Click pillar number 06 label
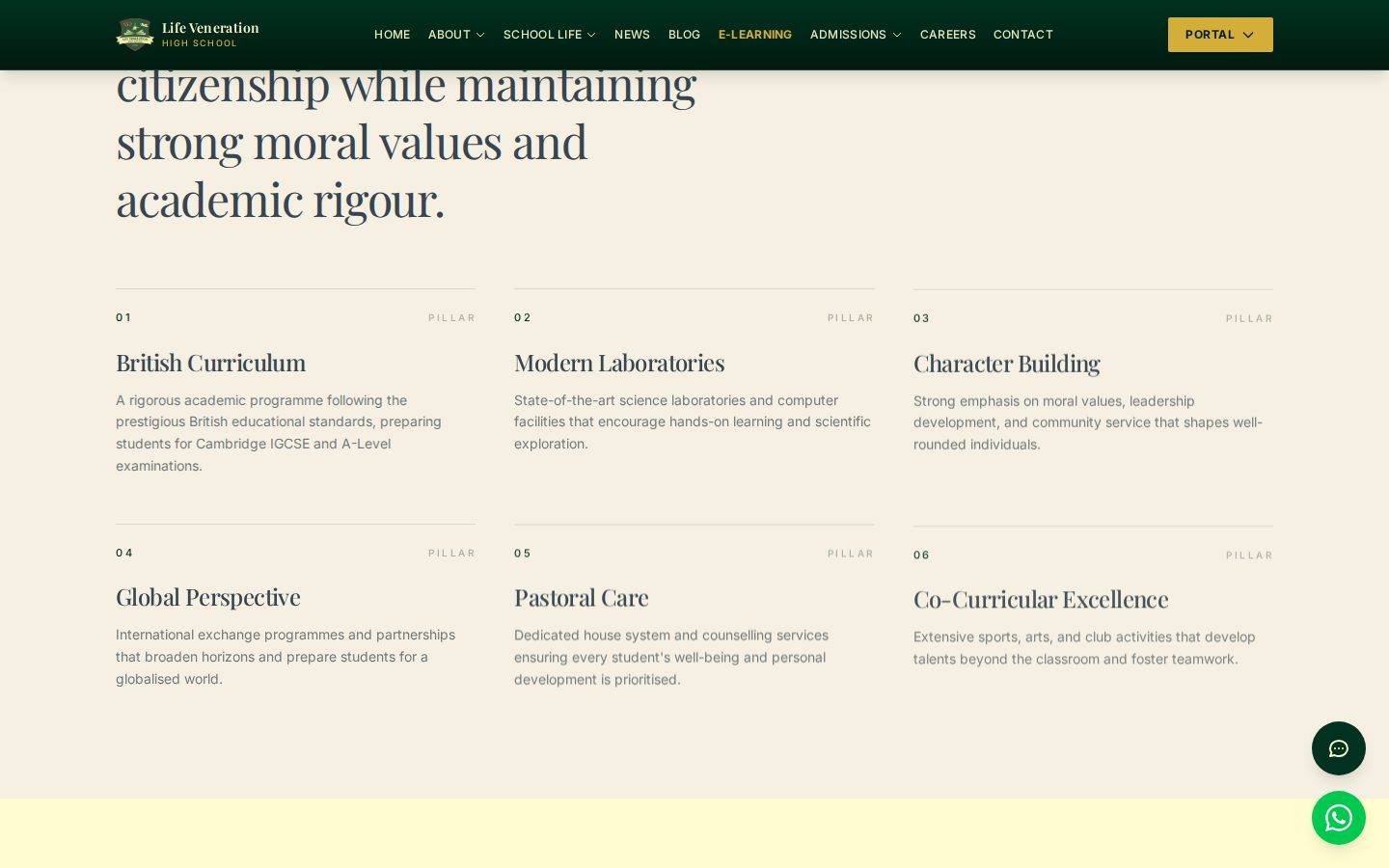Viewport: 1389px width, 868px height. point(921,555)
